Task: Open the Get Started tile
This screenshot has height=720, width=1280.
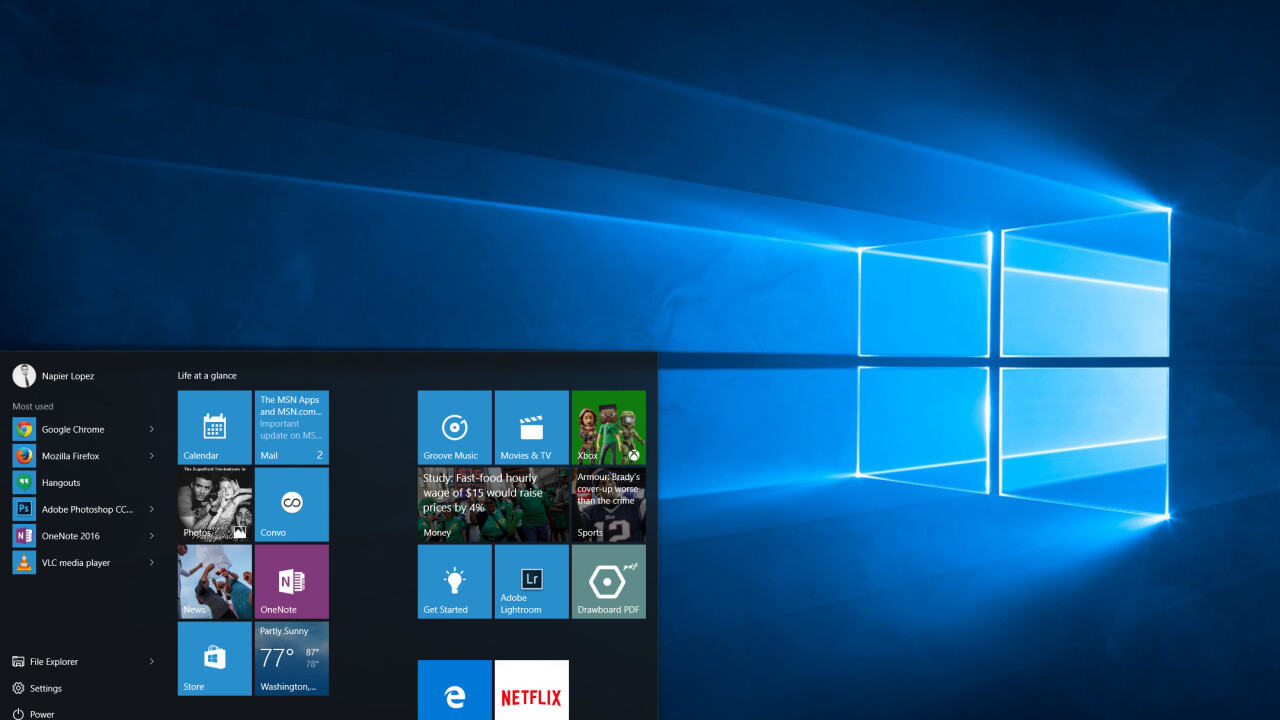Action: tap(454, 581)
